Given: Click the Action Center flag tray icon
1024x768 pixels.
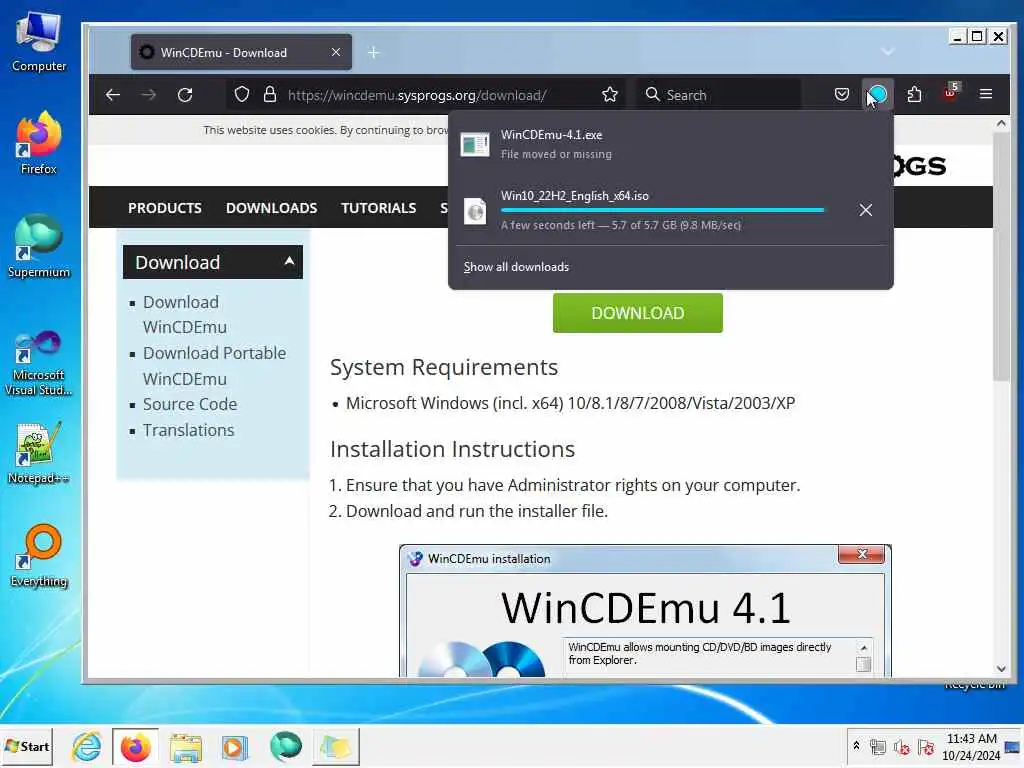Looking at the screenshot, I should click(926, 746).
